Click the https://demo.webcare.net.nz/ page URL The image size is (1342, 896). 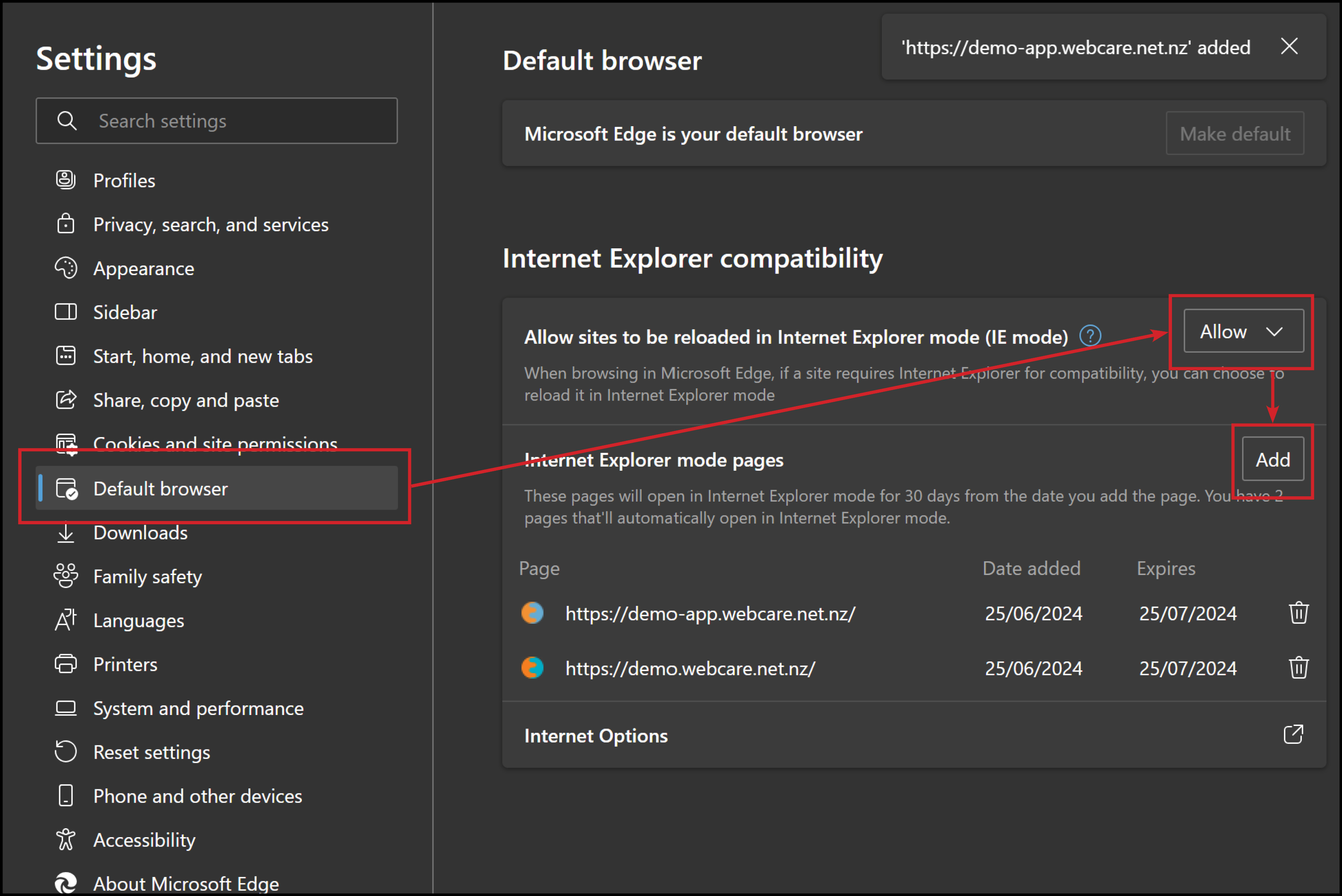(690, 668)
